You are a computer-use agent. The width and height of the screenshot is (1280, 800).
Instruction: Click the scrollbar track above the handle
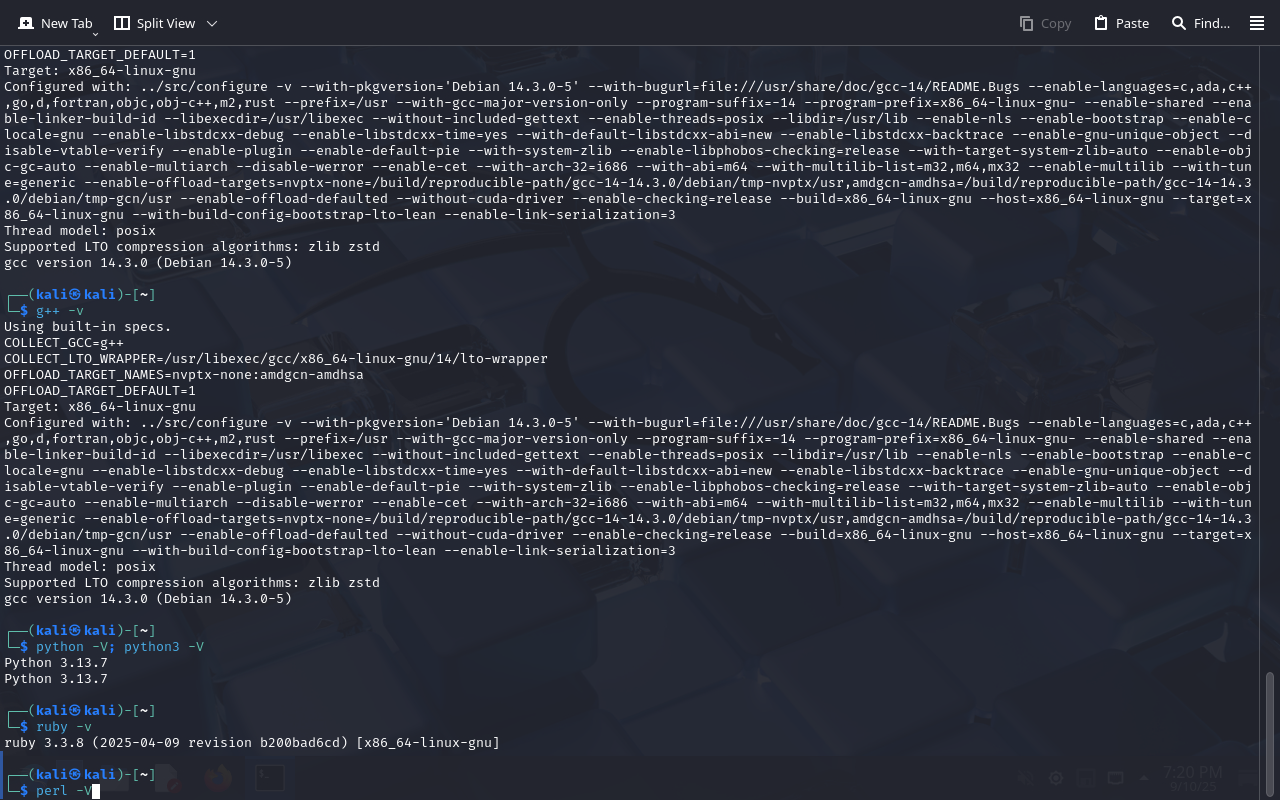pyautogui.click(x=1270, y=358)
